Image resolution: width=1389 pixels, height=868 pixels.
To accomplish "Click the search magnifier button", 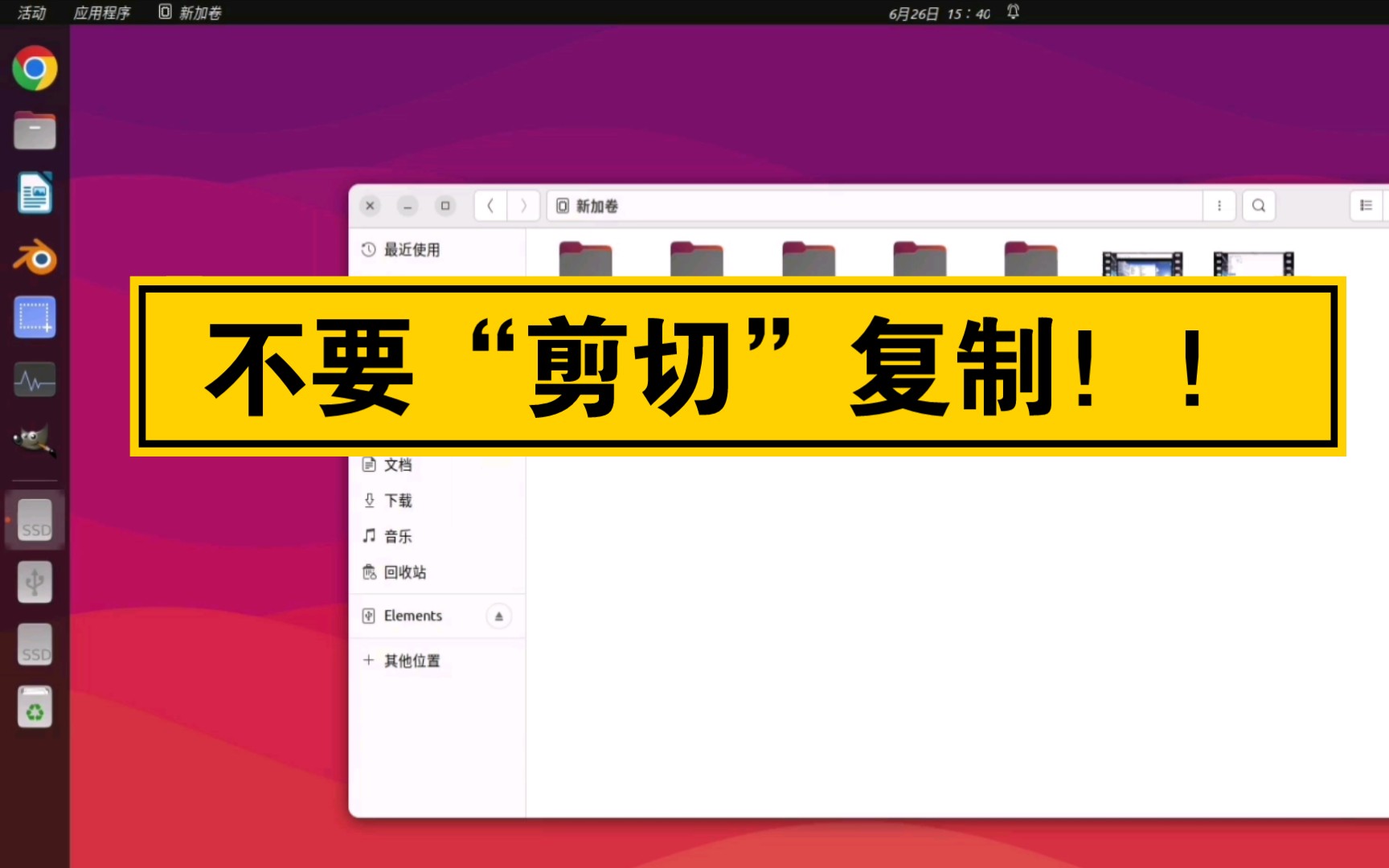I will click(x=1259, y=206).
